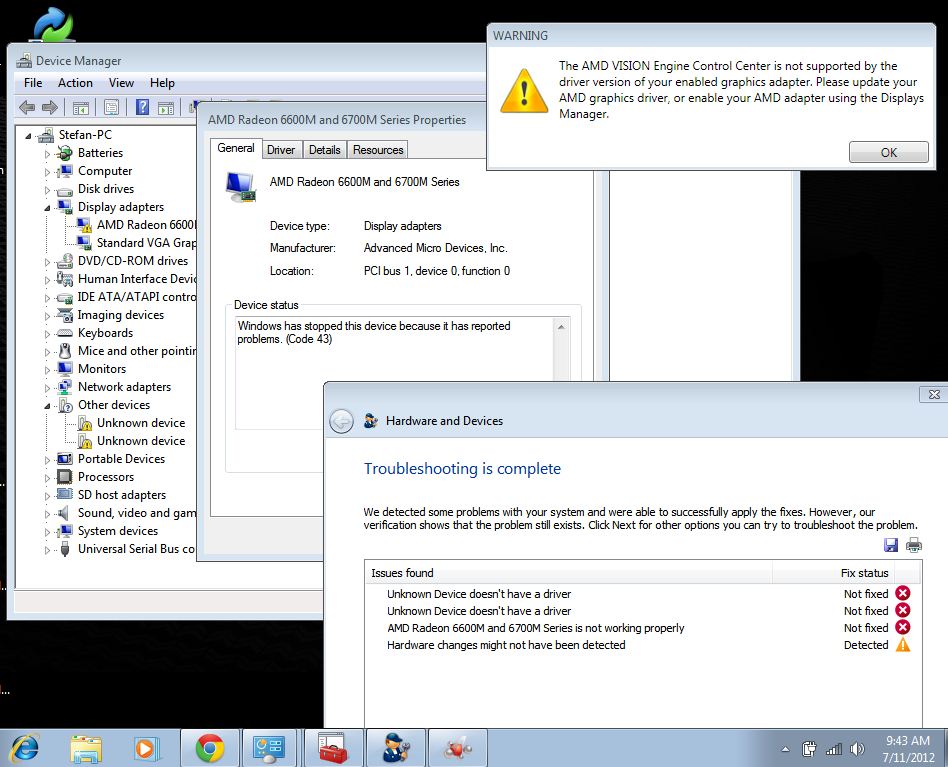Open the taskbar clock showing 9:43 AM
The width and height of the screenshot is (948, 767).
(x=907, y=749)
